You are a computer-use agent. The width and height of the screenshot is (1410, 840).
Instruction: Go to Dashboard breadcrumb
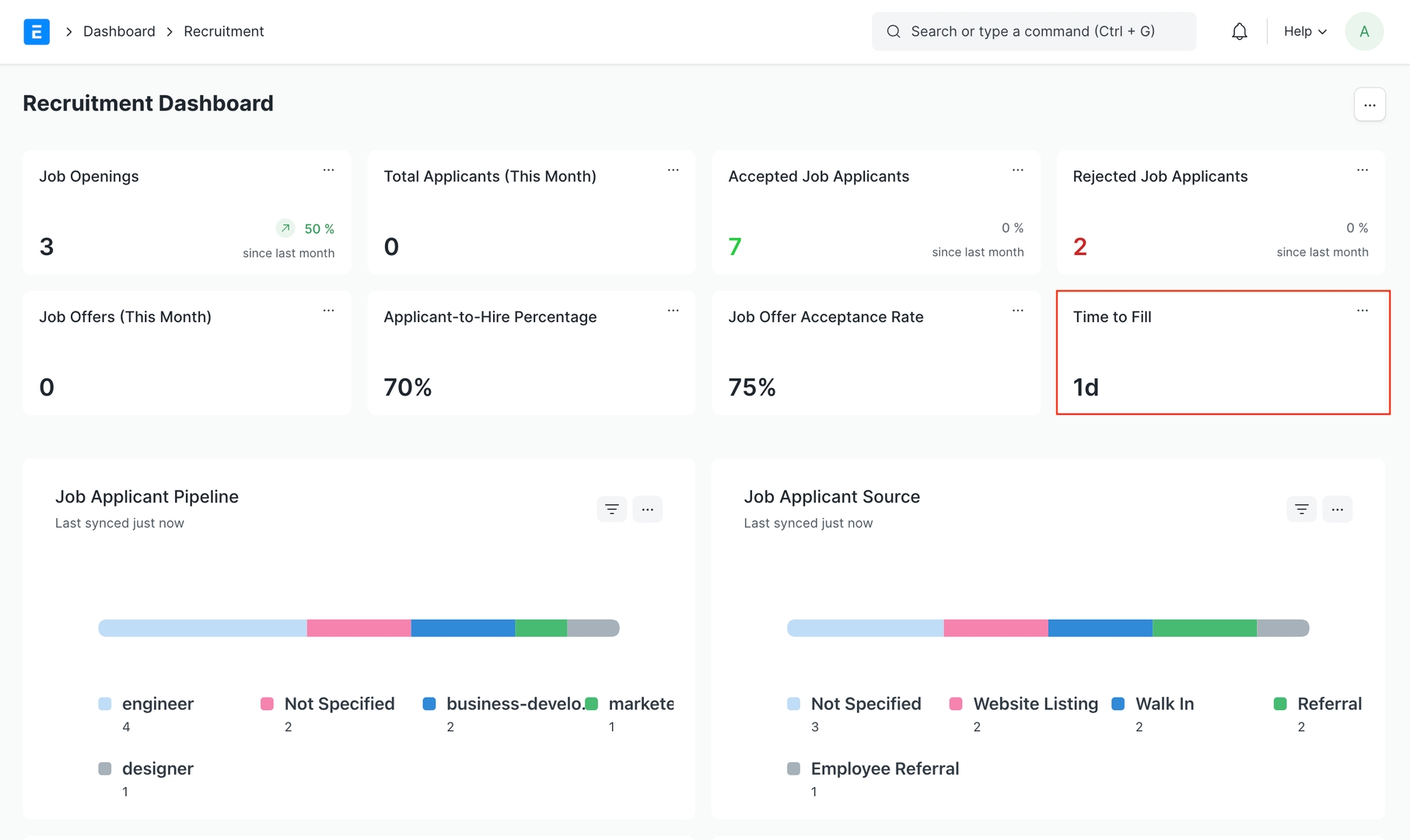tap(119, 32)
